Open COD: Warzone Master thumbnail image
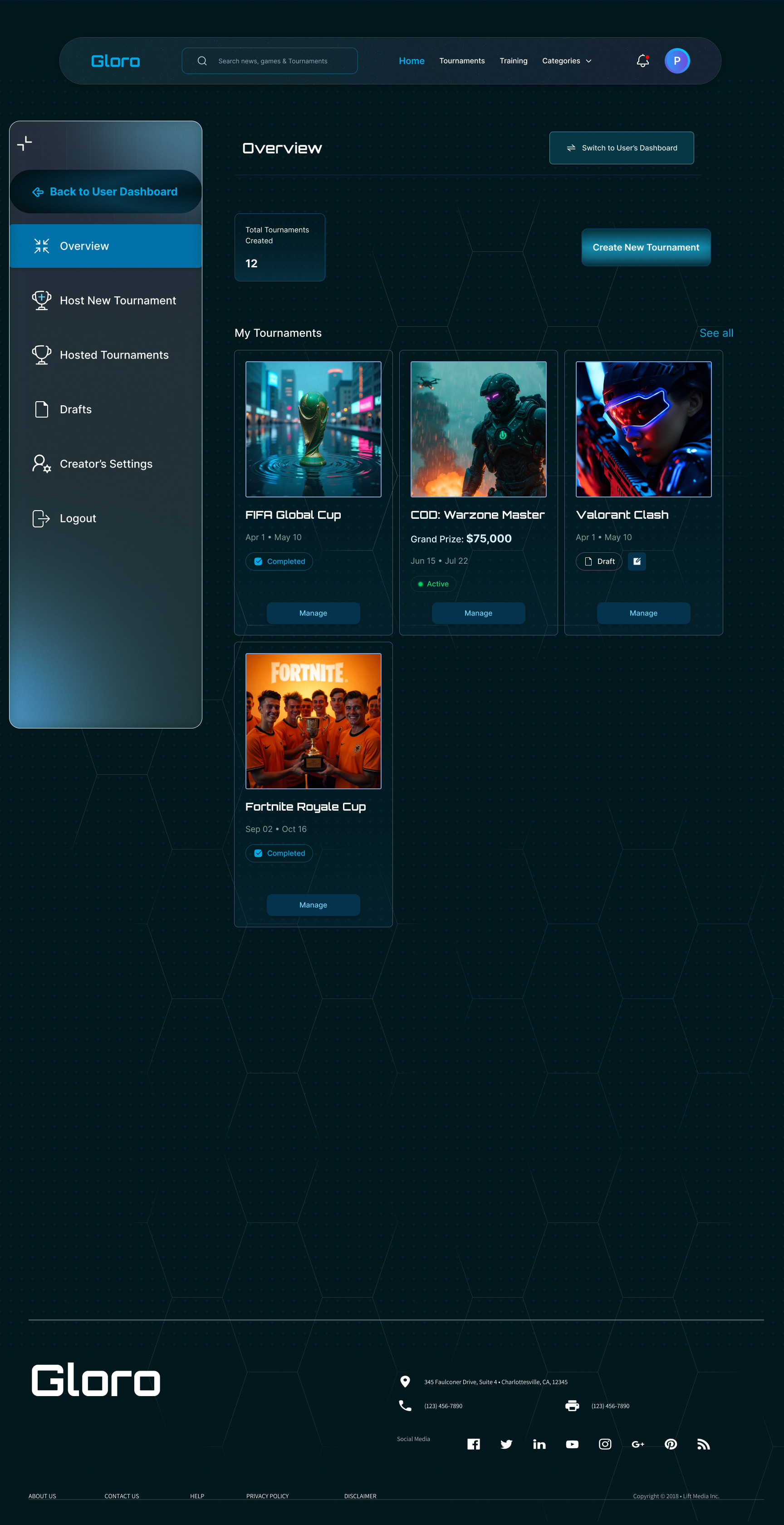 click(x=478, y=429)
